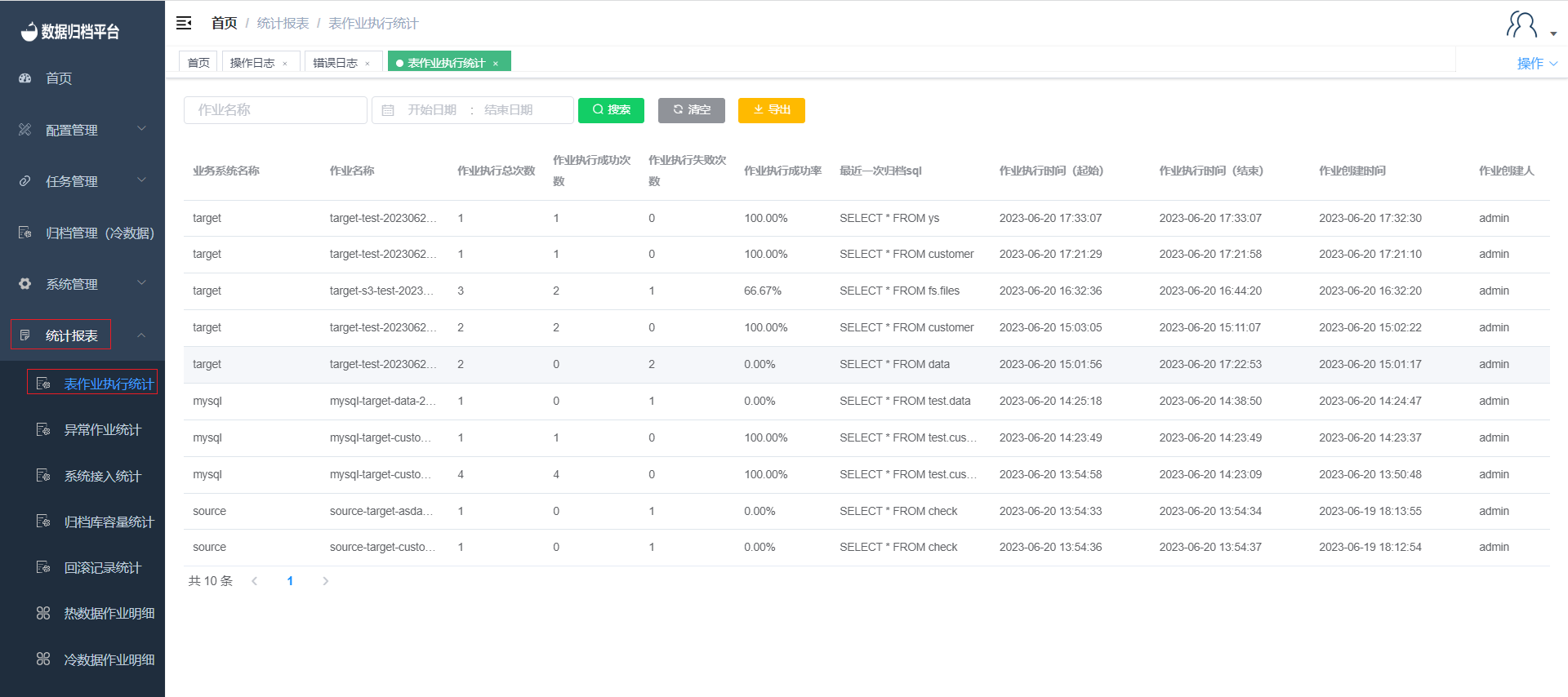Go to next page arrow

(x=325, y=581)
